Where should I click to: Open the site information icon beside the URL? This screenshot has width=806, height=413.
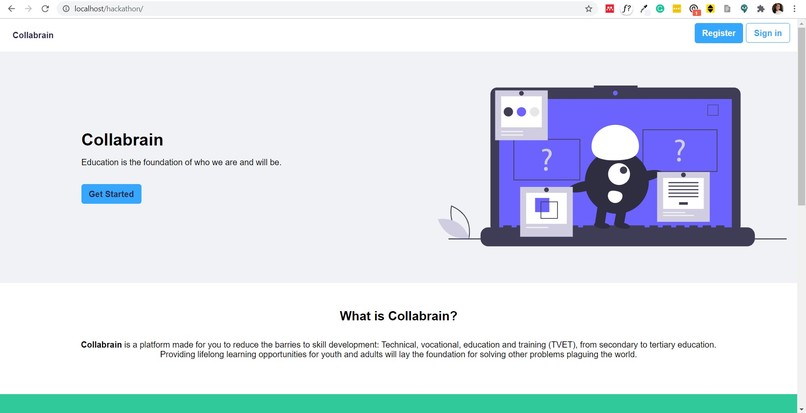tap(66, 9)
